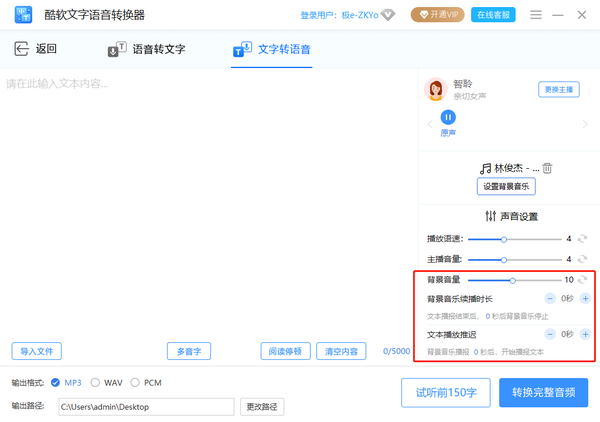
Task: Click 更换主播 to change voice
Action: [x=559, y=90]
